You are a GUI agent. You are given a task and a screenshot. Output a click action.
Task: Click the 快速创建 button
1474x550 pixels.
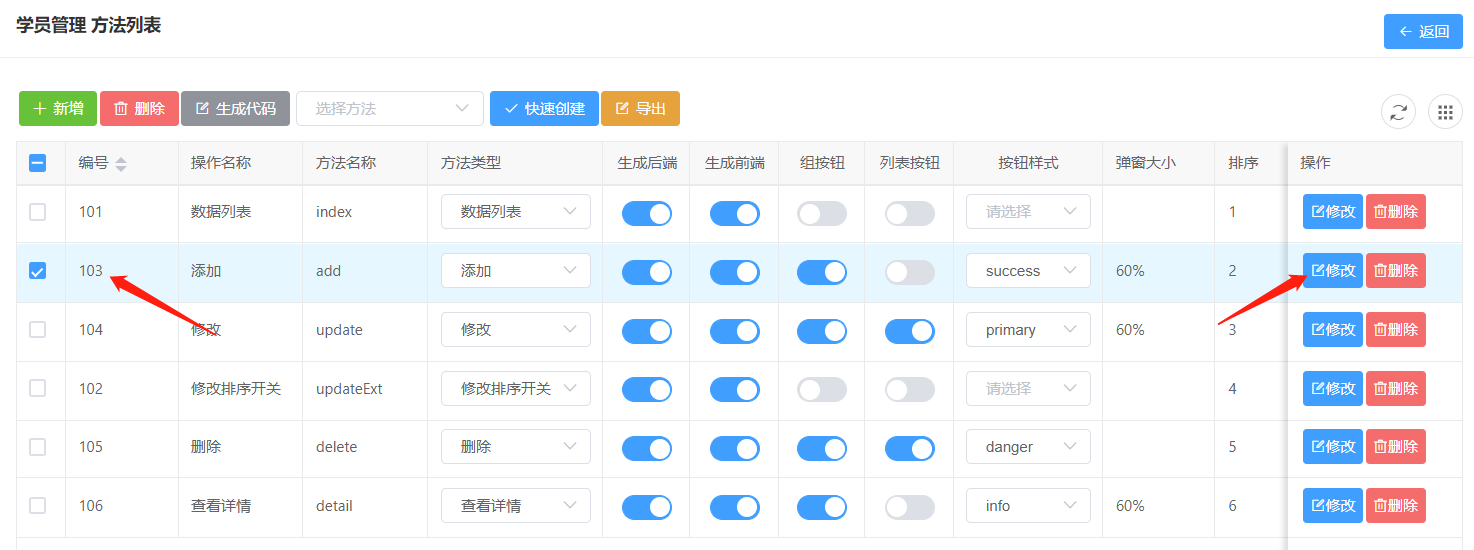544,108
